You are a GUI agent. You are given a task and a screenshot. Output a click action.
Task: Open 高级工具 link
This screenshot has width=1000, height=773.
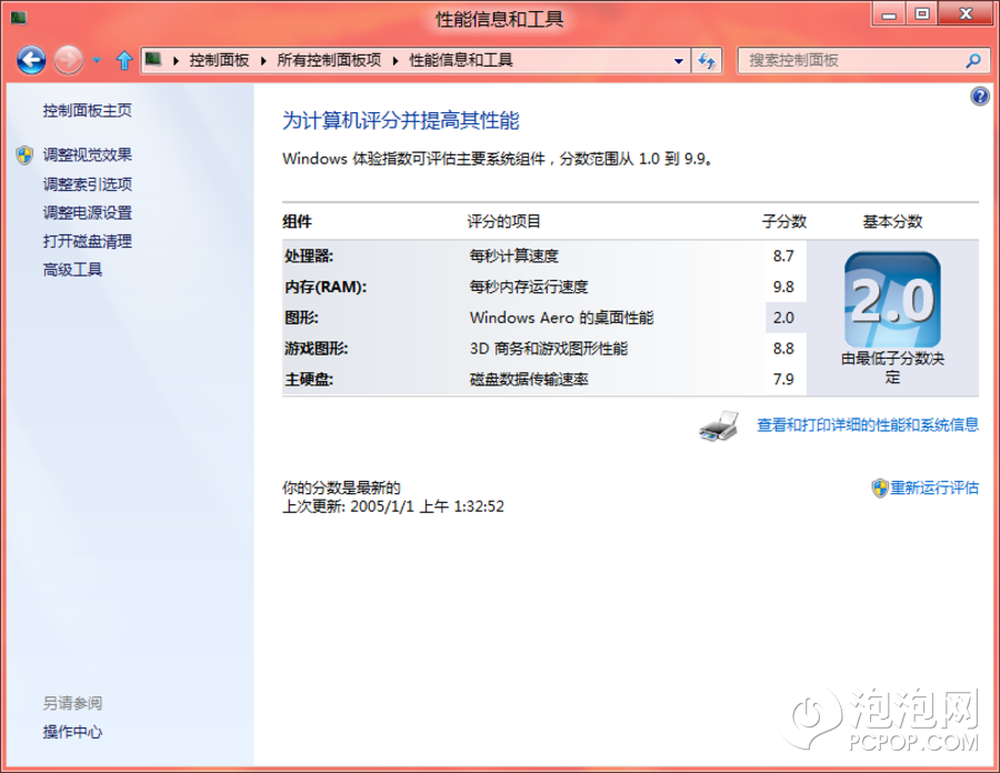[x=73, y=270]
